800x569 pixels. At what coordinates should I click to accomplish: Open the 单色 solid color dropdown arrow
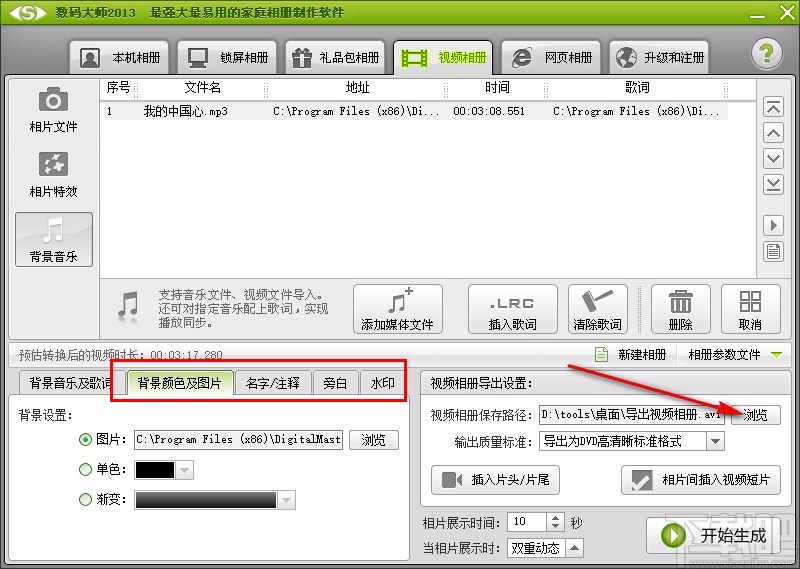(184, 470)
